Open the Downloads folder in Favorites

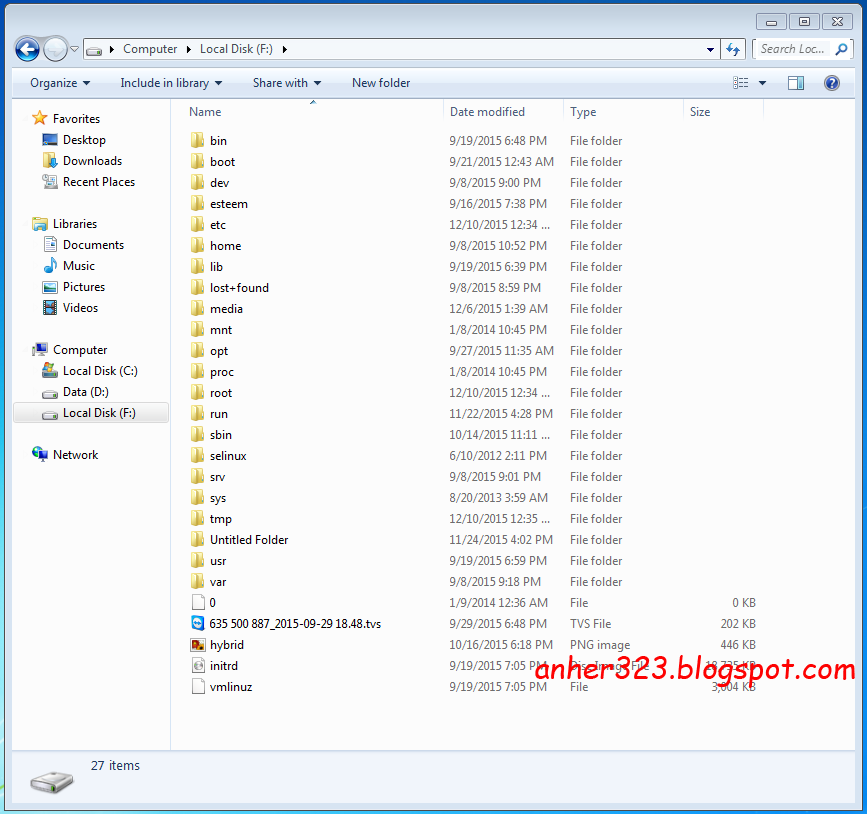point(92,160)
